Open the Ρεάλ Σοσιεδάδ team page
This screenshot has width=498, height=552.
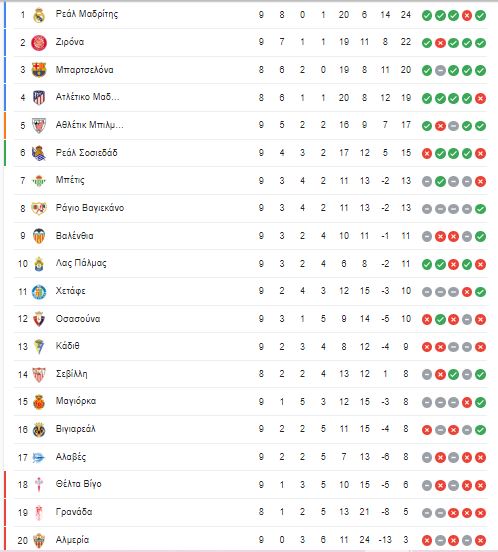tap(87, 153)
